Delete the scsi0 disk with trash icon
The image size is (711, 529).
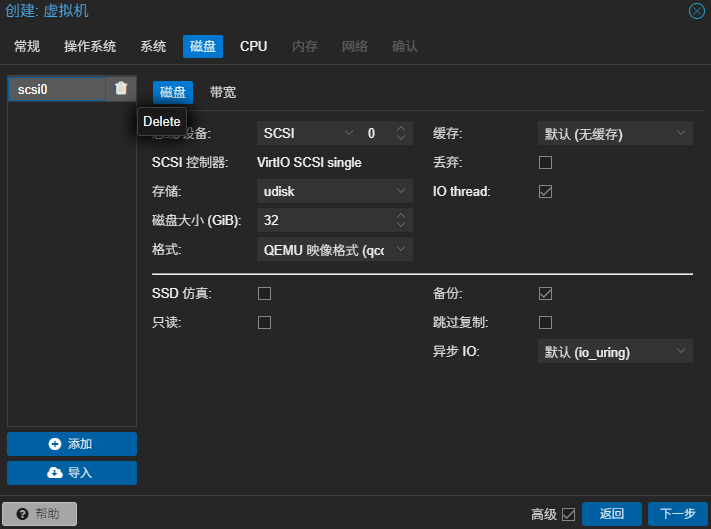[121, 89]
